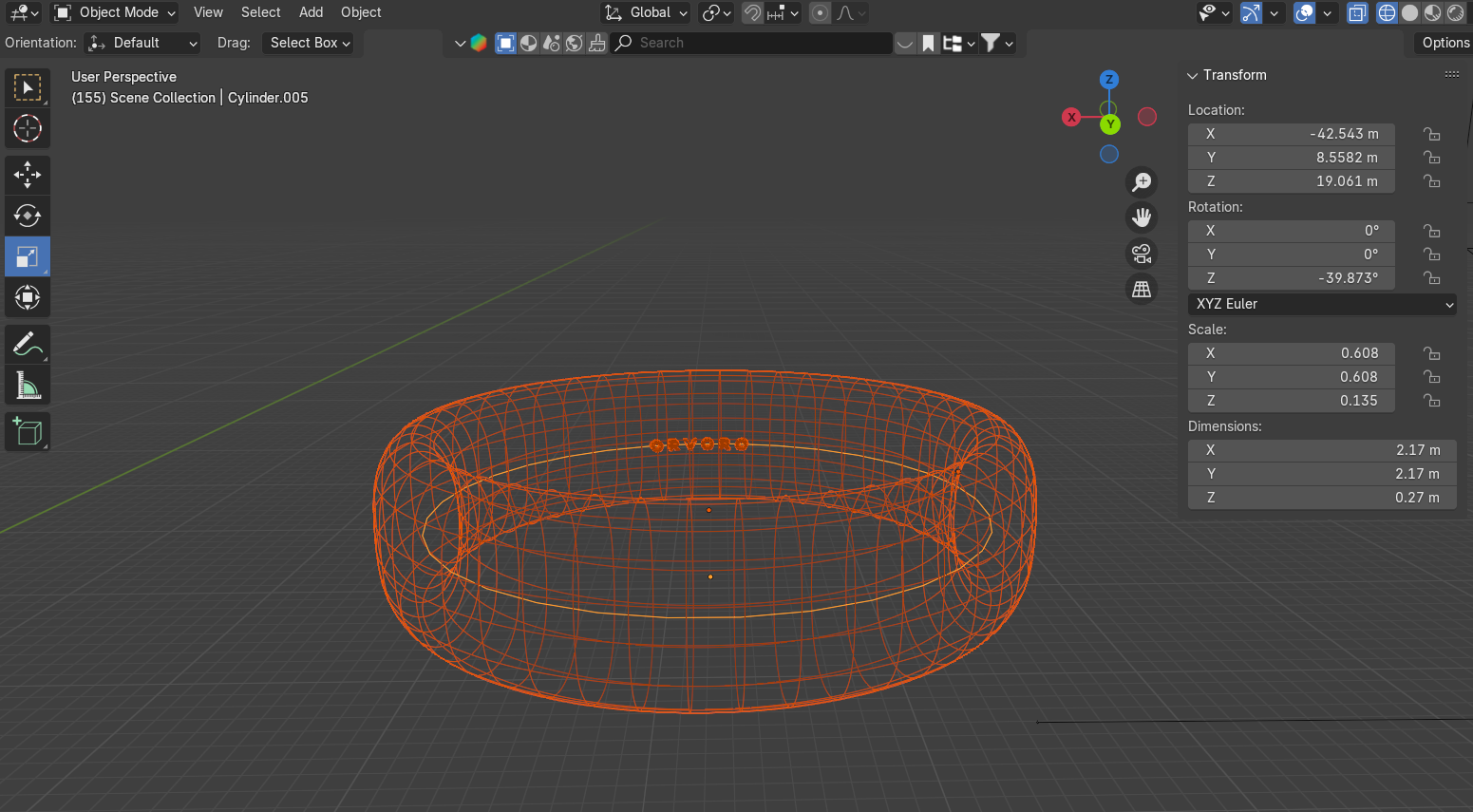Open the Object Mode dropdown

pos(115,12)
